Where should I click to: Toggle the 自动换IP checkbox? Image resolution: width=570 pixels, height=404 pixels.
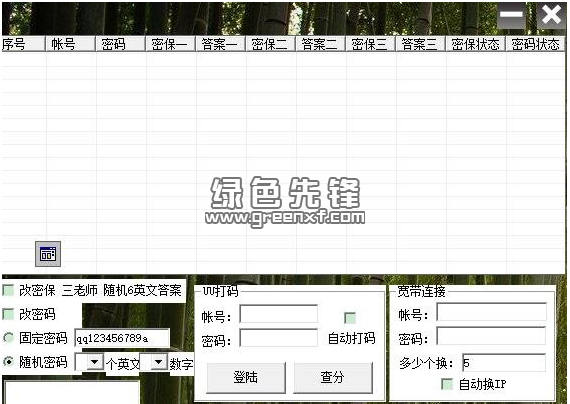[447, 384]
